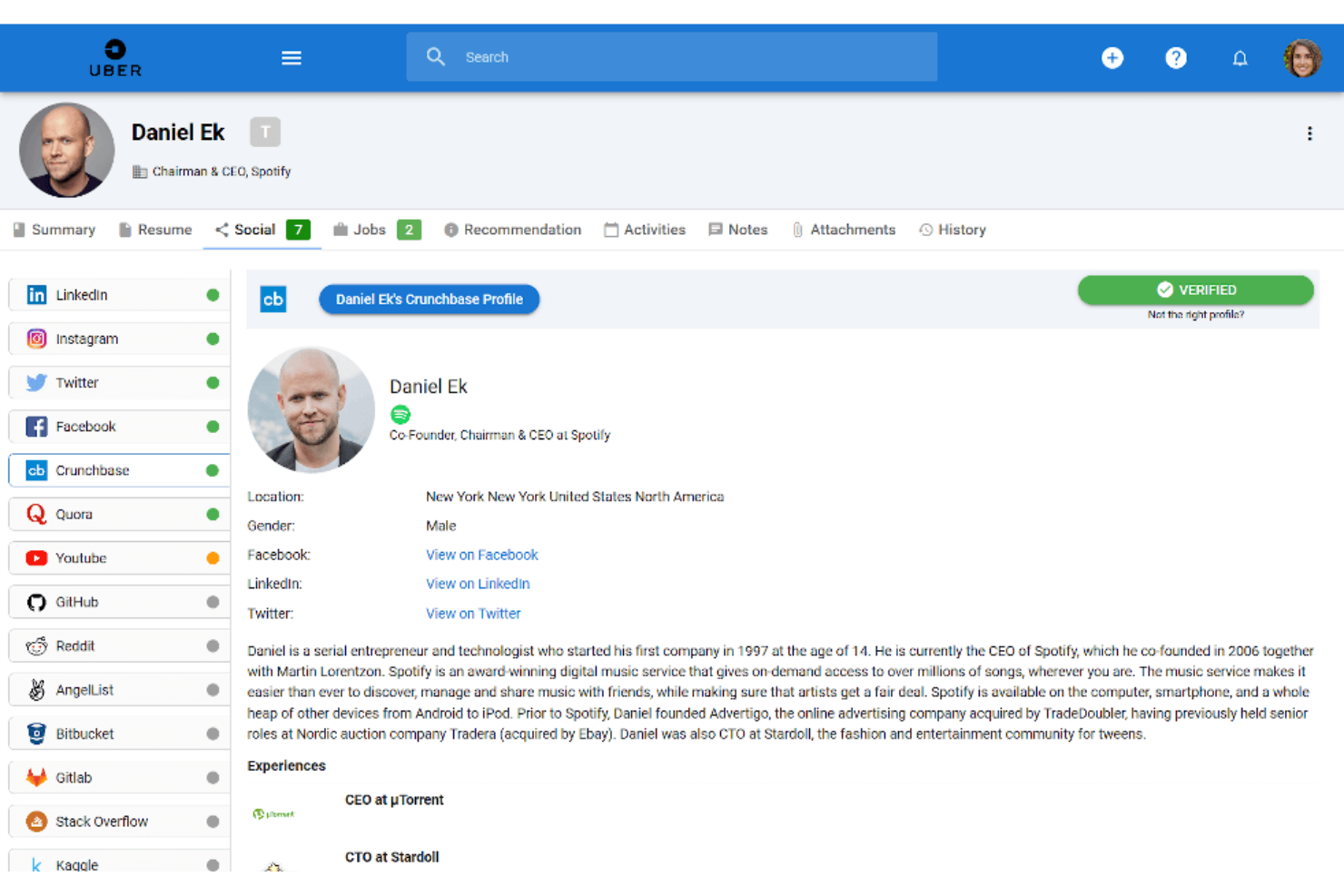Click the cb logo in profile banner

273,299
